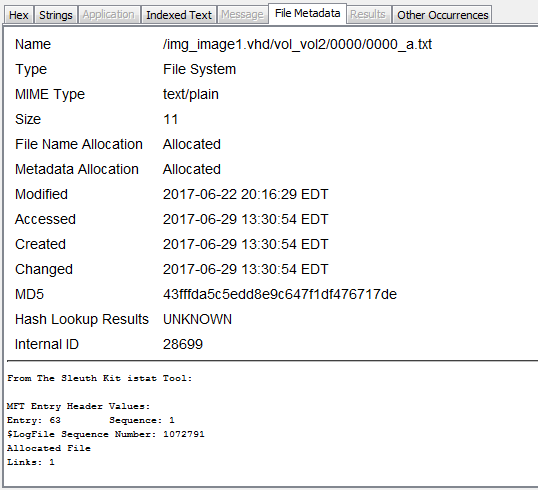This screenshot has width=538, height=490.
Task: Select the Indexed Text tab
Action: click(x=179, y=15)
